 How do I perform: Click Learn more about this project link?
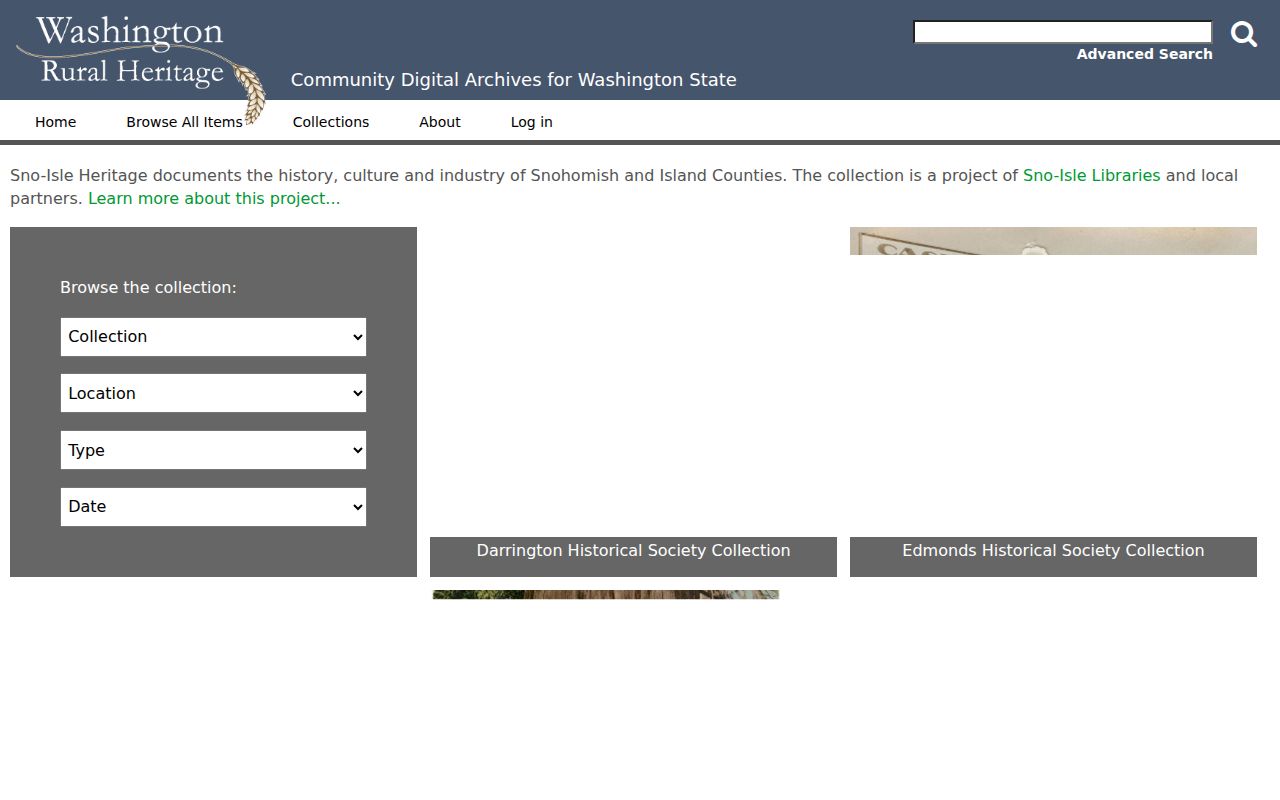click(214, 198)
